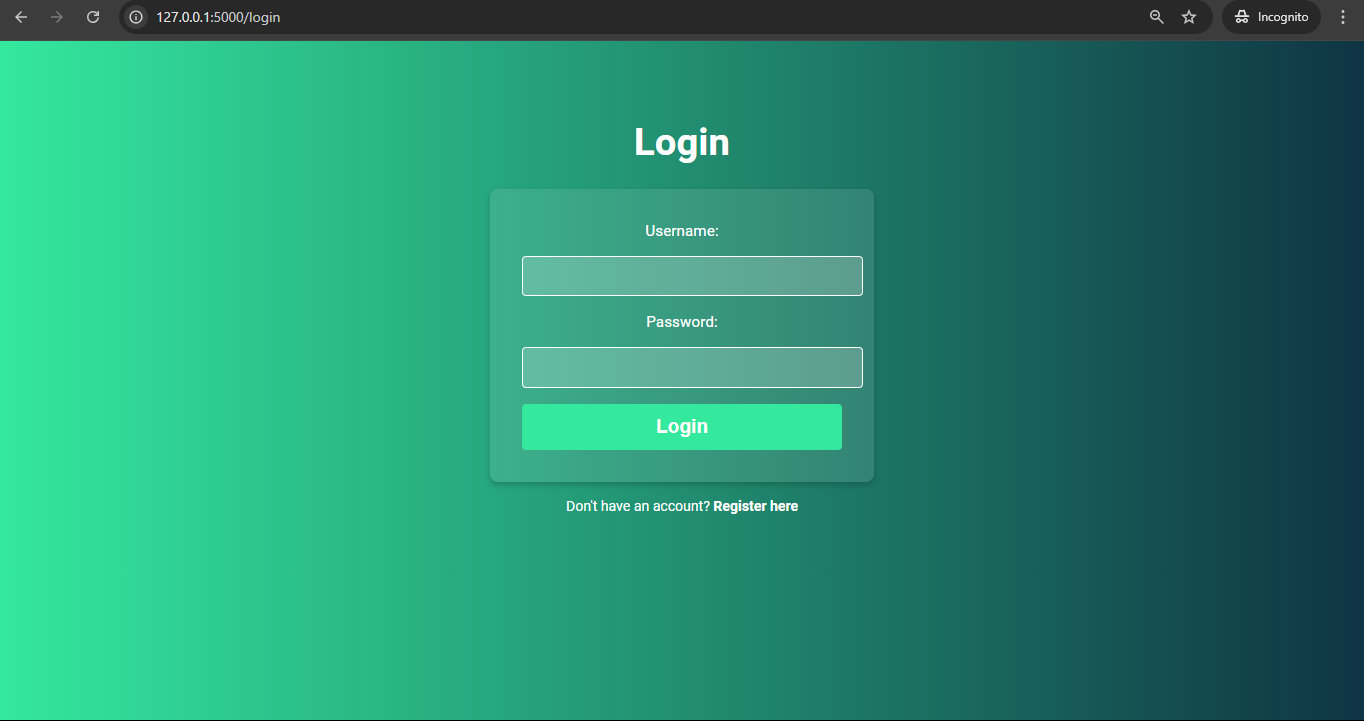
Task: Follow the Register here link
Action: 755,506
